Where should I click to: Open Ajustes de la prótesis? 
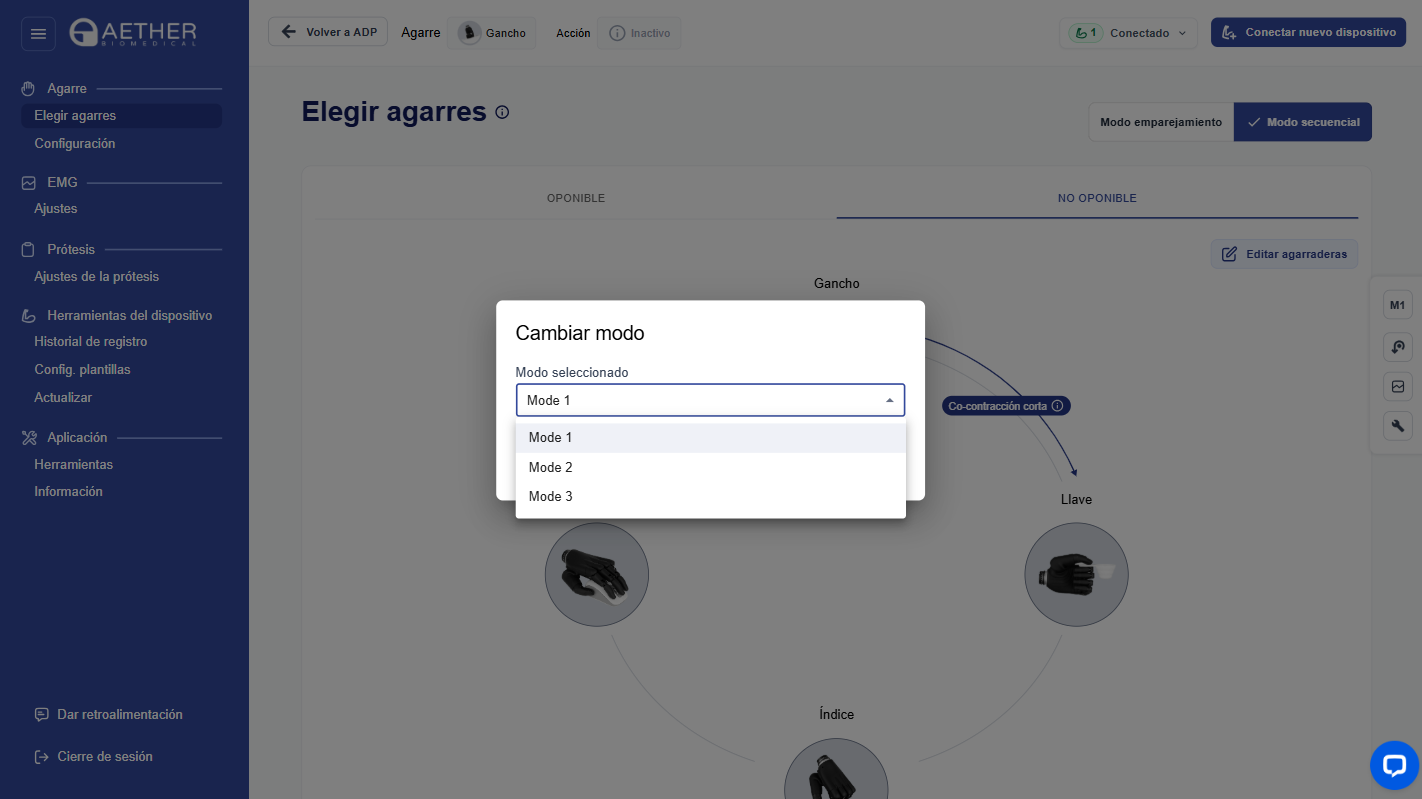point(97,277)
